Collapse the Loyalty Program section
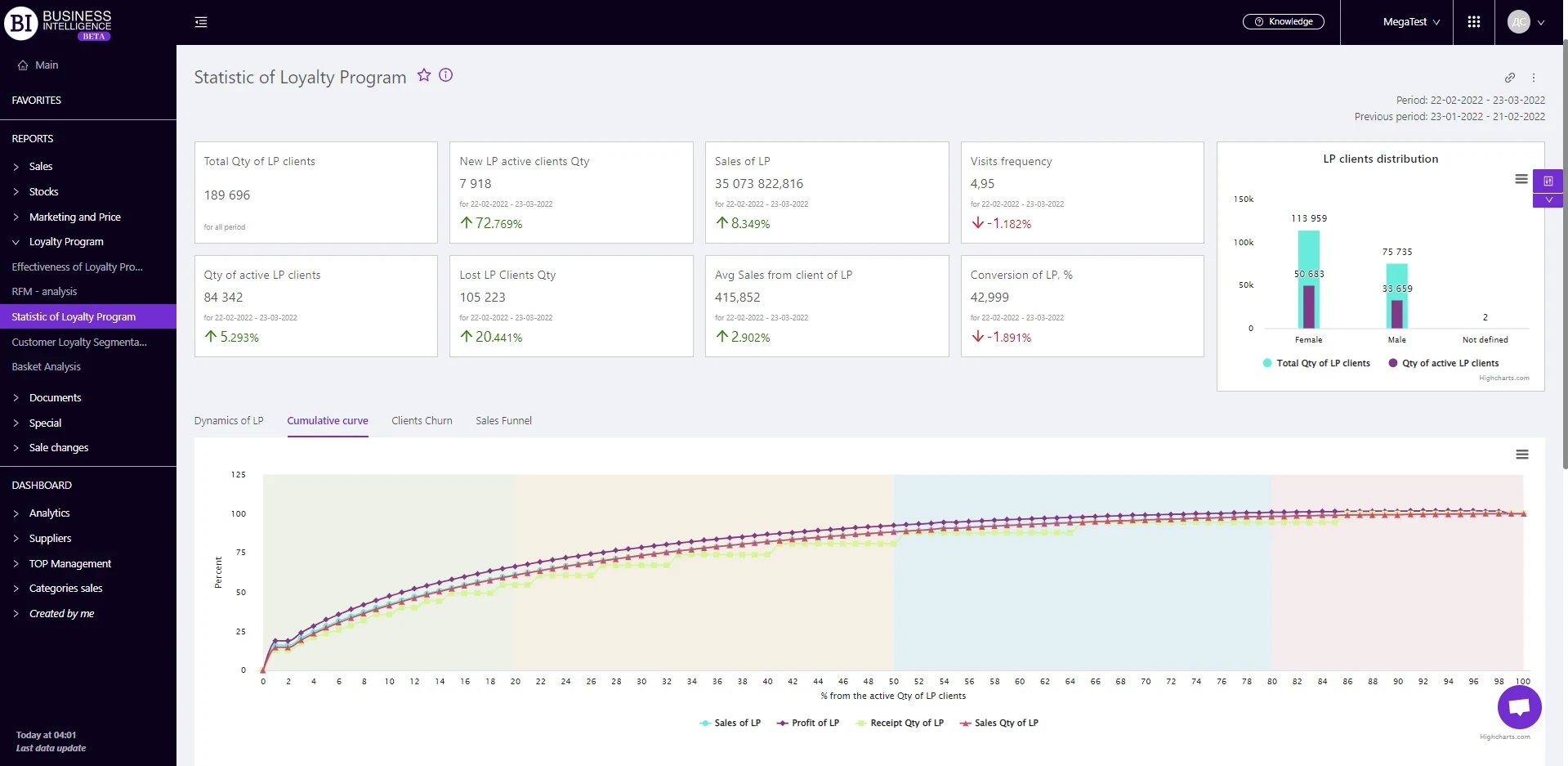The height and width of the screenshot is (766, 1568). [65, 242]
